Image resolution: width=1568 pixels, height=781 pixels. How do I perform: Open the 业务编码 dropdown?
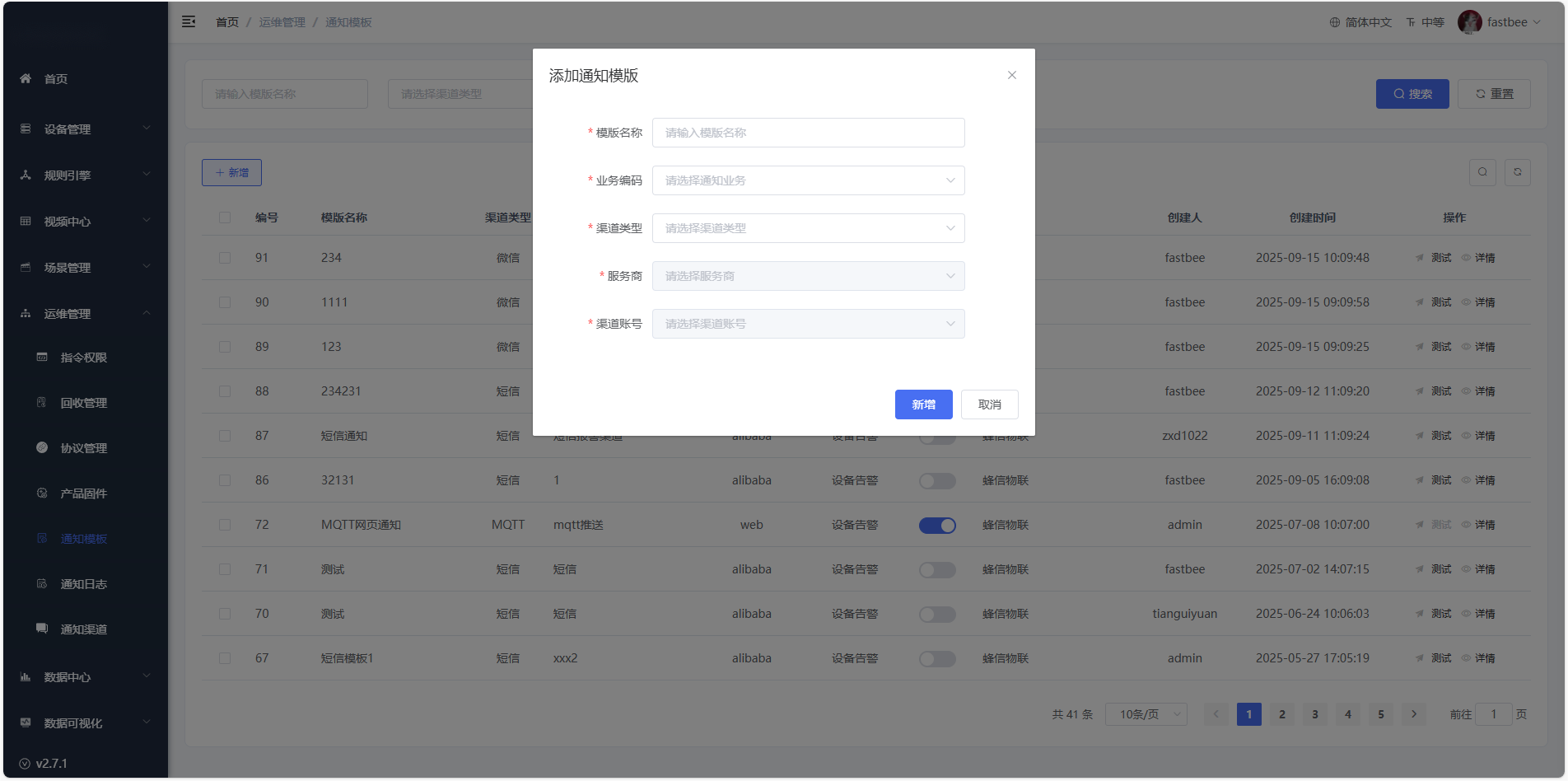[x=808, y=180]
